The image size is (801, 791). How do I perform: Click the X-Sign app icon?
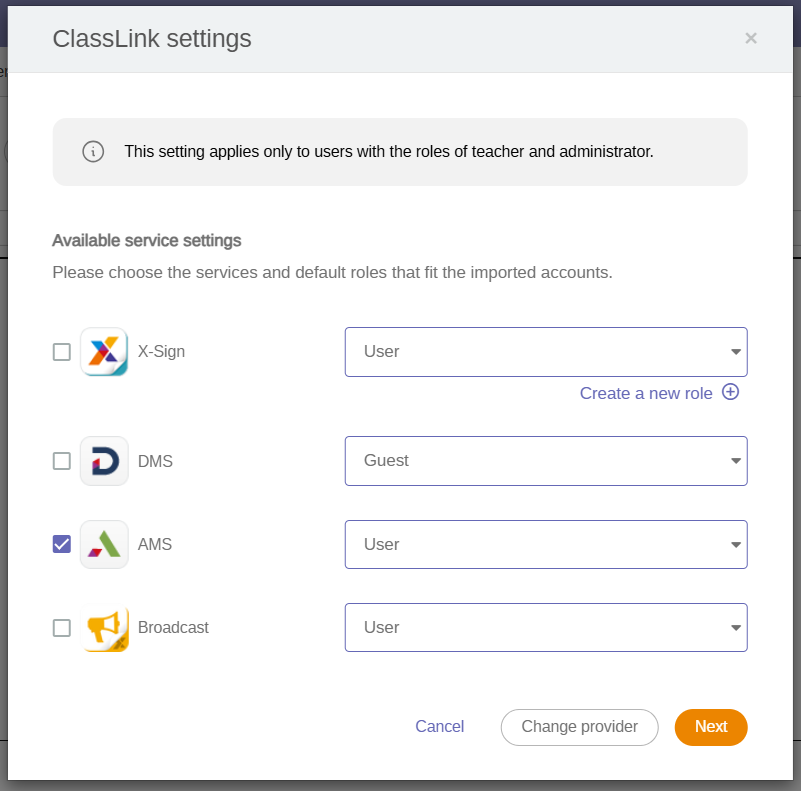pyautogui.click(x=104, y=352)
